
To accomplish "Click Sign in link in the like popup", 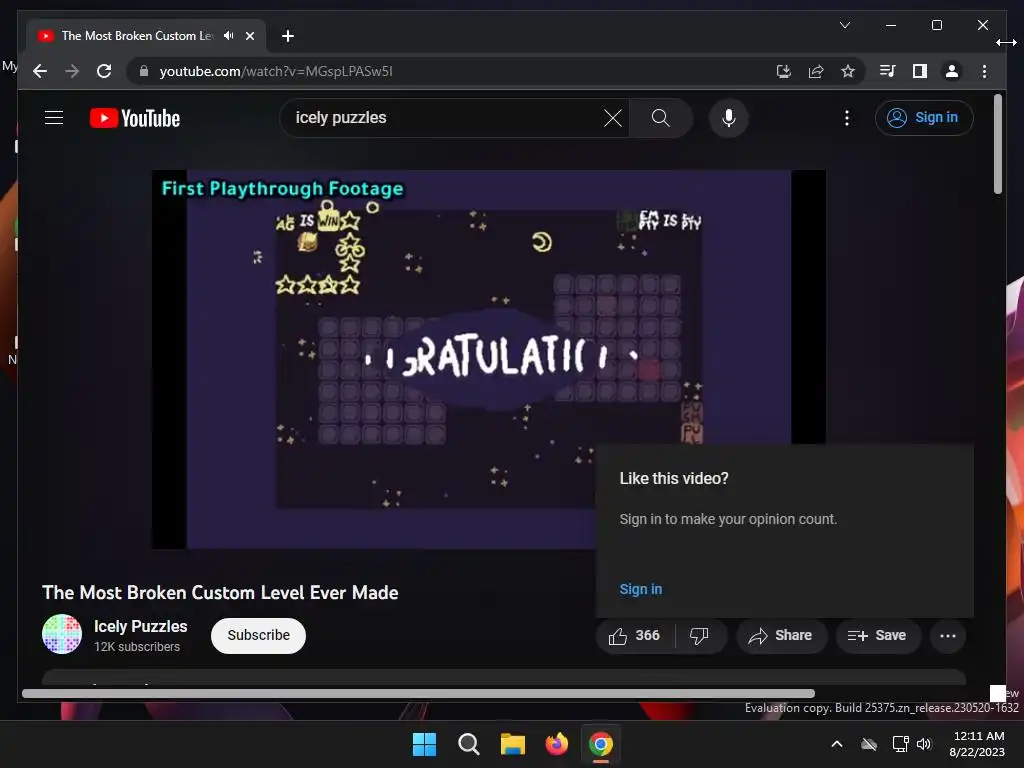I will pos(641,589).
